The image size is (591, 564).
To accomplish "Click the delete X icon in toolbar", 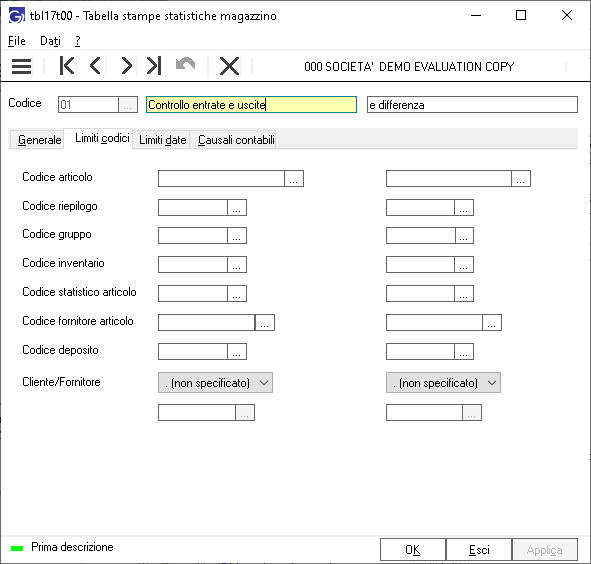I will click(229, 66).
